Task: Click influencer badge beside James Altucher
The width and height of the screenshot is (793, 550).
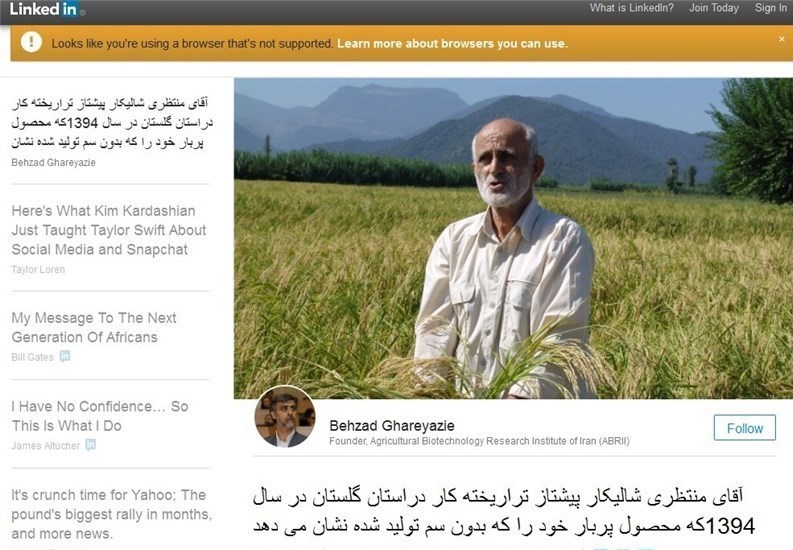Action: point(91,445)
